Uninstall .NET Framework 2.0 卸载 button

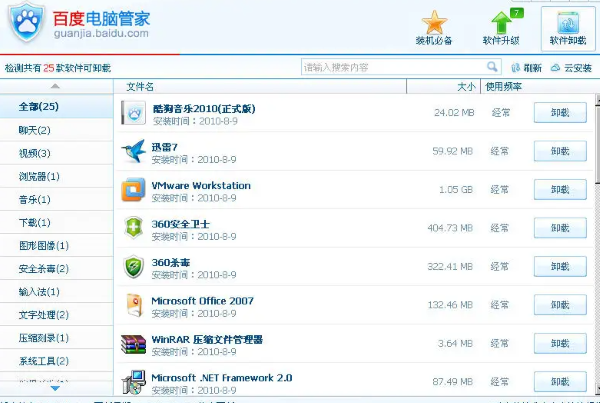click(x=560, y=382)
